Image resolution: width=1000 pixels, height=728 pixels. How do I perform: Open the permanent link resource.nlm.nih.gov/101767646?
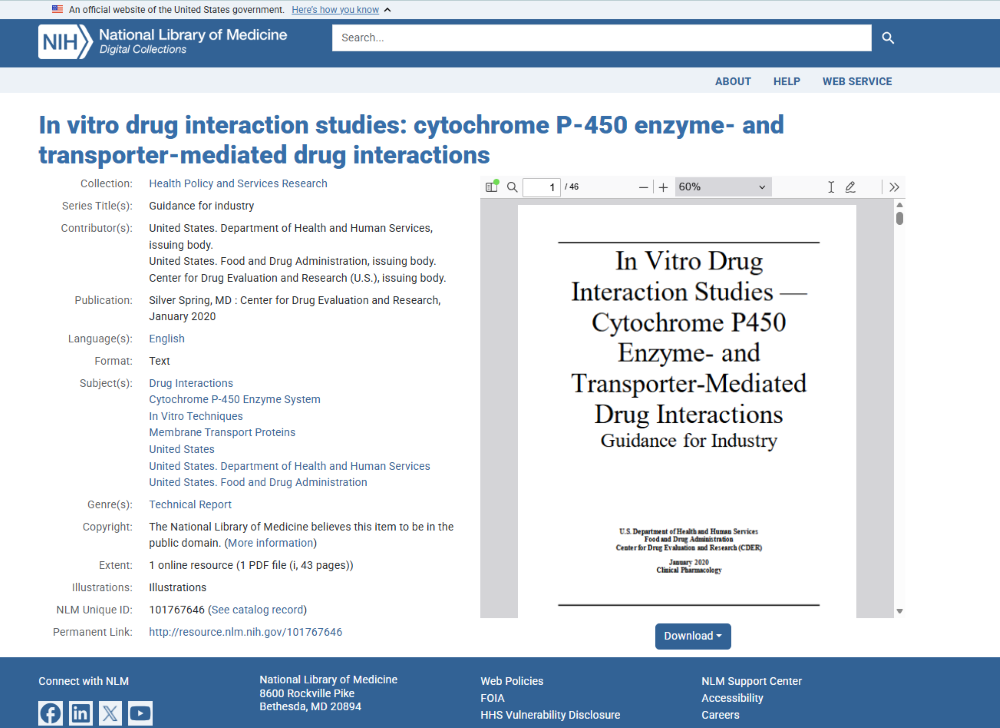tap(246, 632)
